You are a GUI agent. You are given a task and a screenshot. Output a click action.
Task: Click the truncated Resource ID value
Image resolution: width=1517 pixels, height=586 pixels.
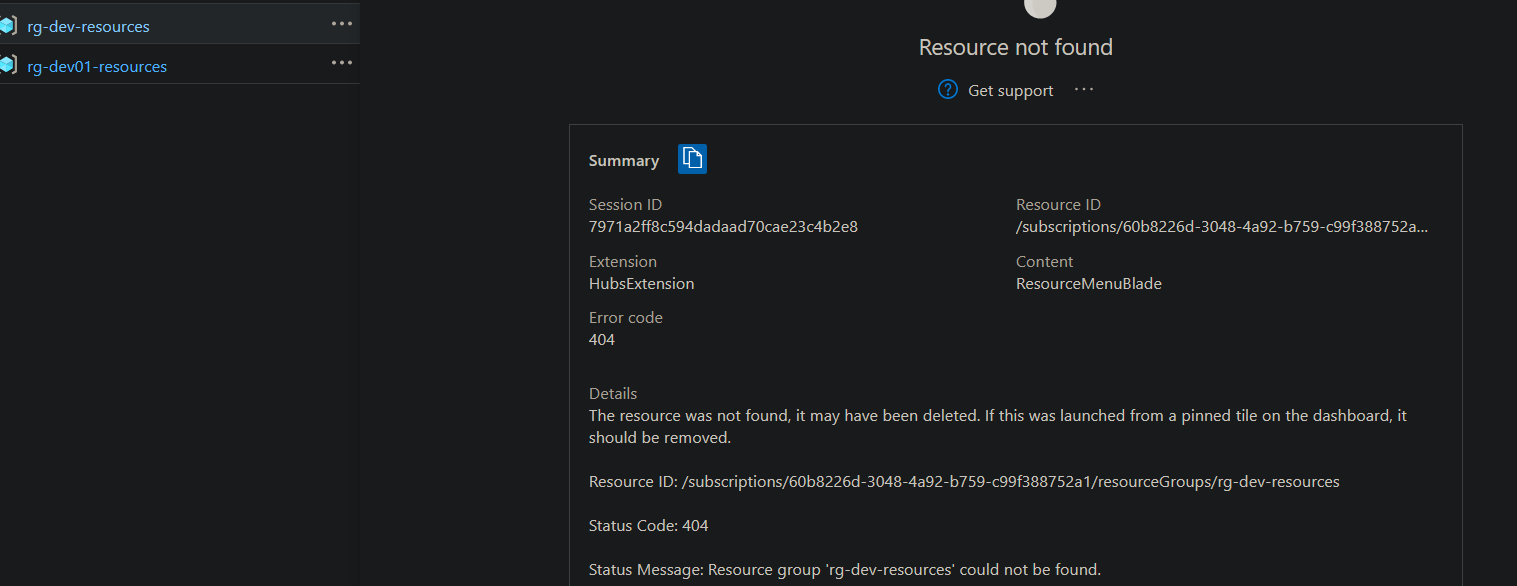click(1221, 227)
